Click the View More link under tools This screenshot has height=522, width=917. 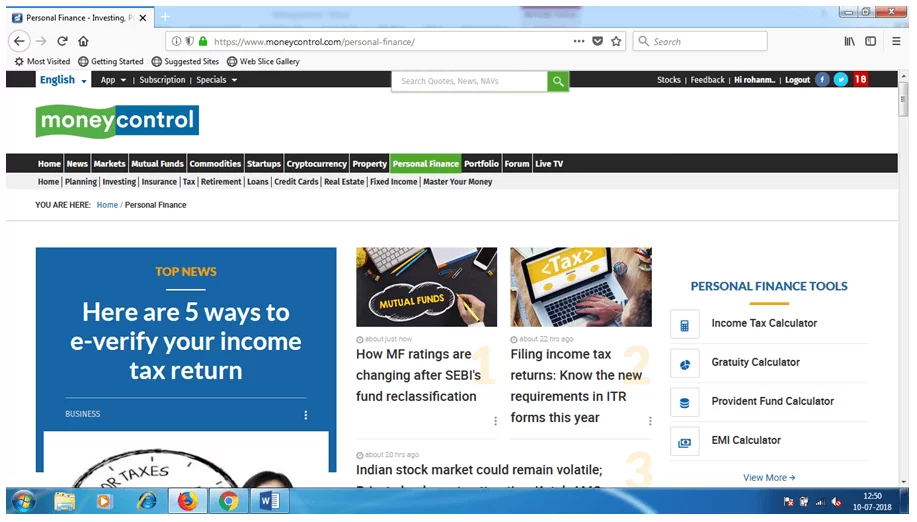[769, 478]
